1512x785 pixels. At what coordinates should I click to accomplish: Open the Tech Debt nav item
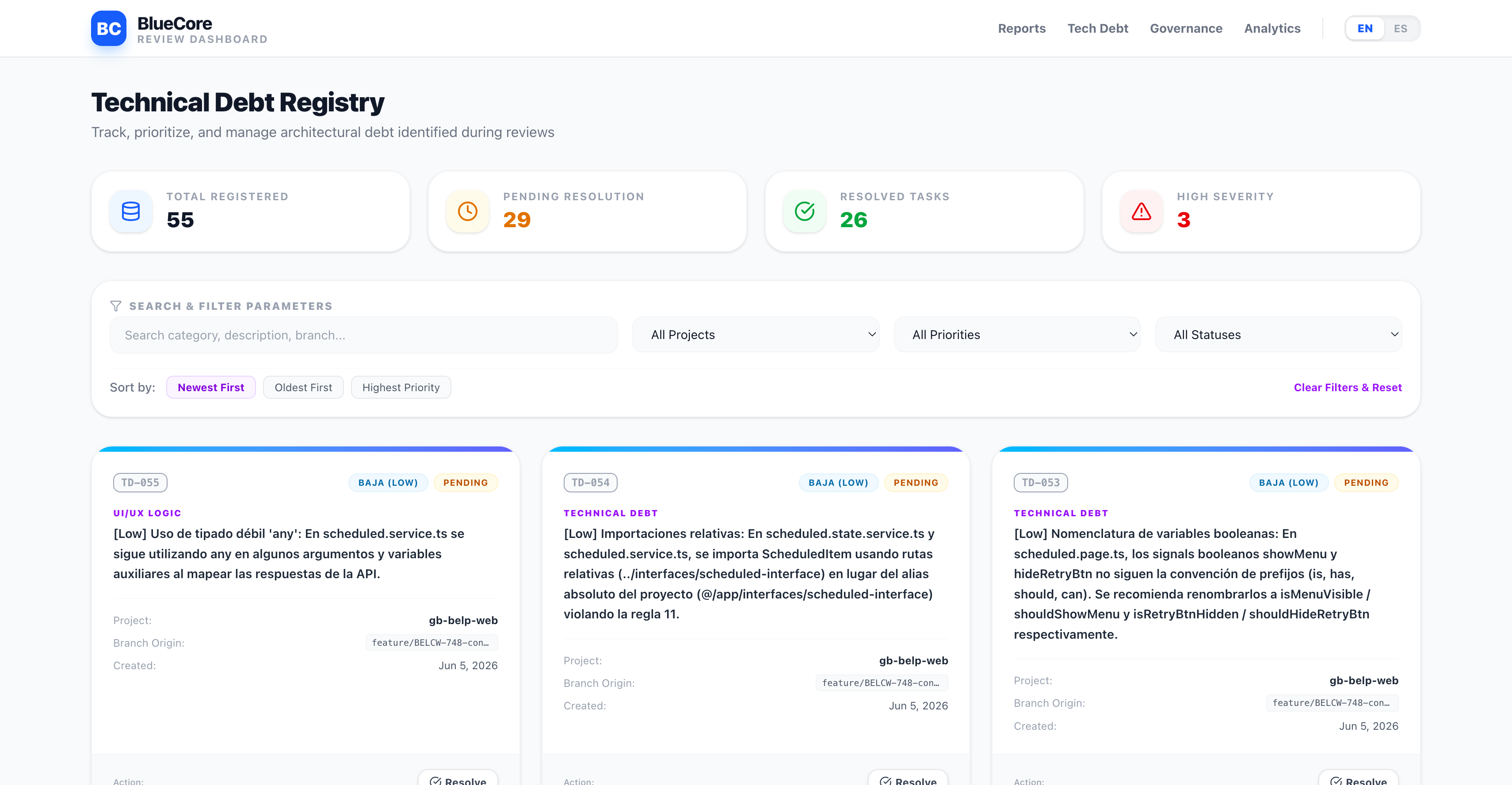click(1098, 28)
